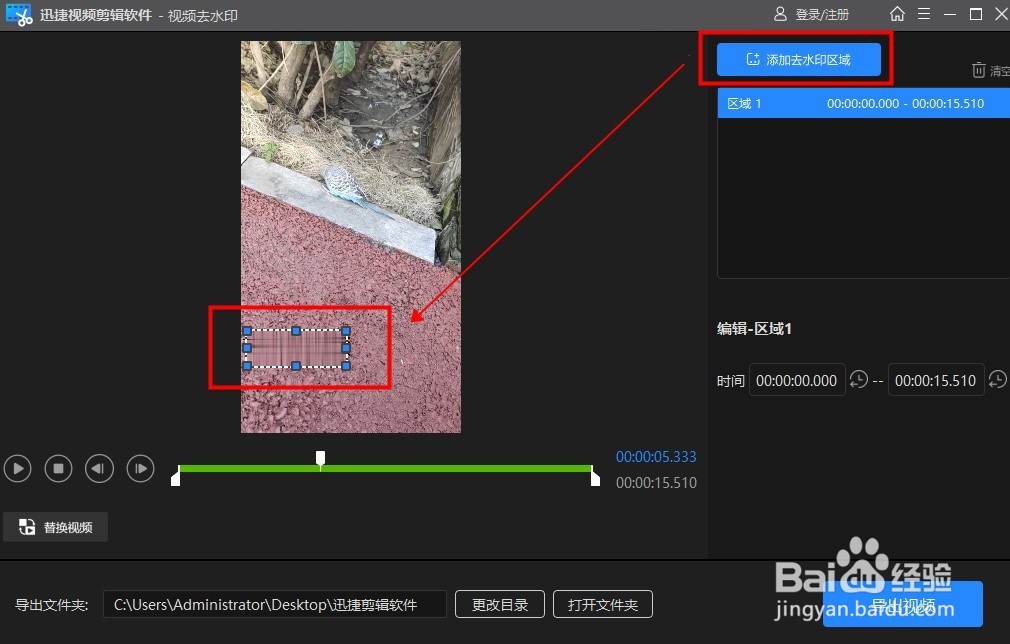Open the hamburger menu in the title bar
The width and height of the screenshot is (1010, 644).
coord(923,14)
